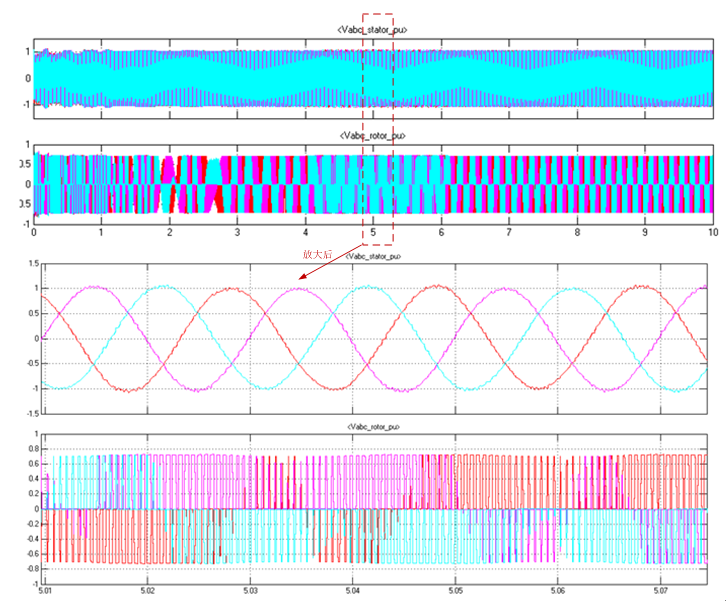The height and width of the screenshot is (608, 726).
Task: Click the Vabc_rotor_pu title above the zoomed PWM plot
Action: (373, 426)
